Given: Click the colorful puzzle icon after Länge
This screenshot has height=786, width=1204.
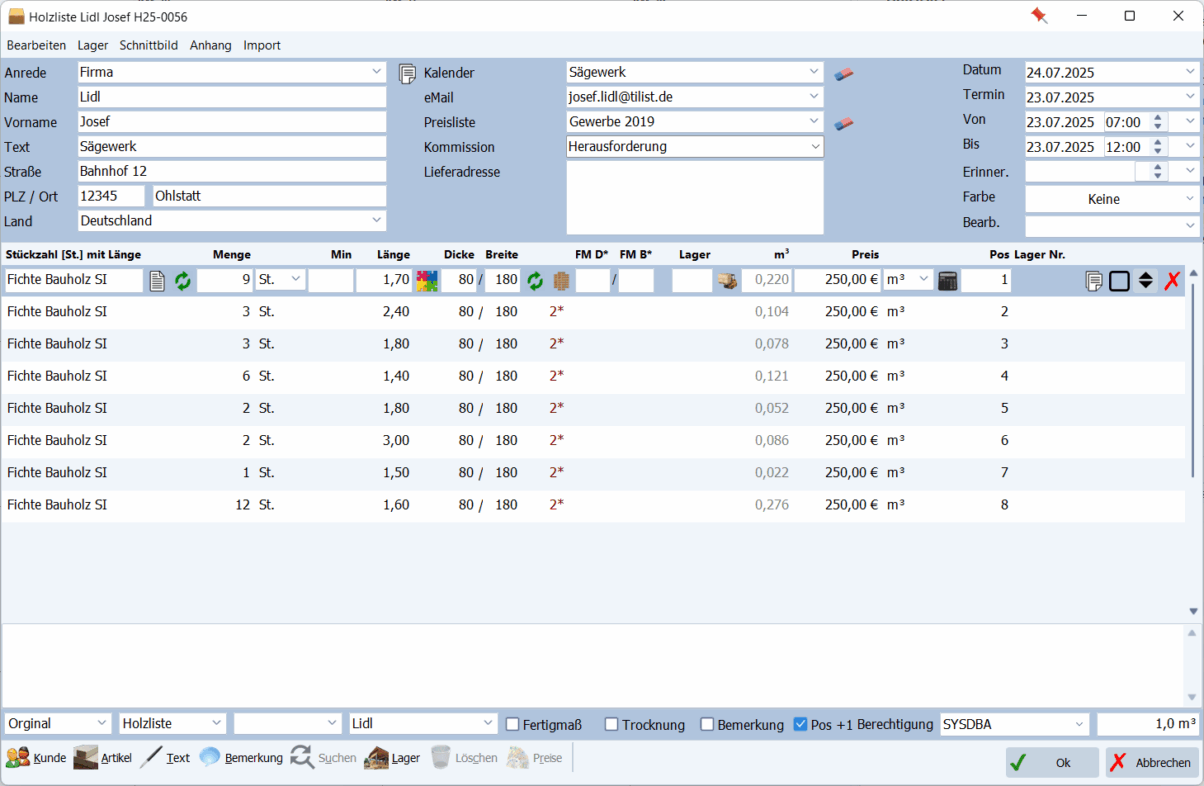Looking at the screenshot, I should tap(427, 281).
